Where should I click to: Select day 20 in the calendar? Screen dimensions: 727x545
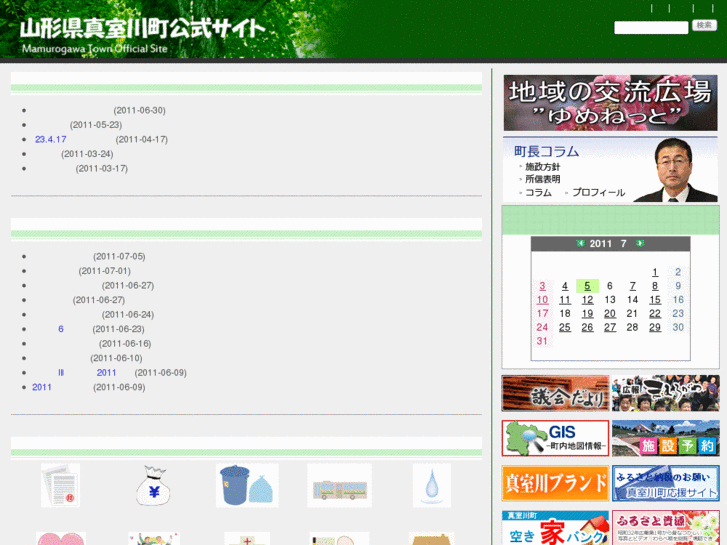tap(610, 314)
